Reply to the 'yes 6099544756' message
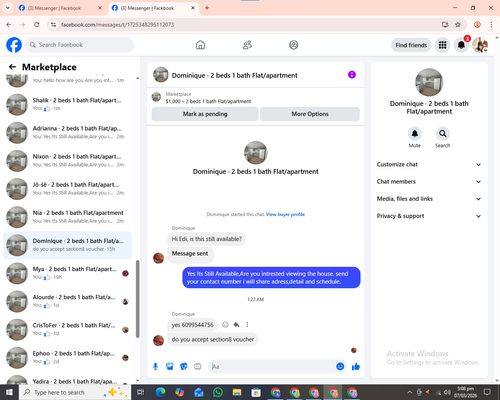Screen dimensions: 500x400 pos(236,325)
